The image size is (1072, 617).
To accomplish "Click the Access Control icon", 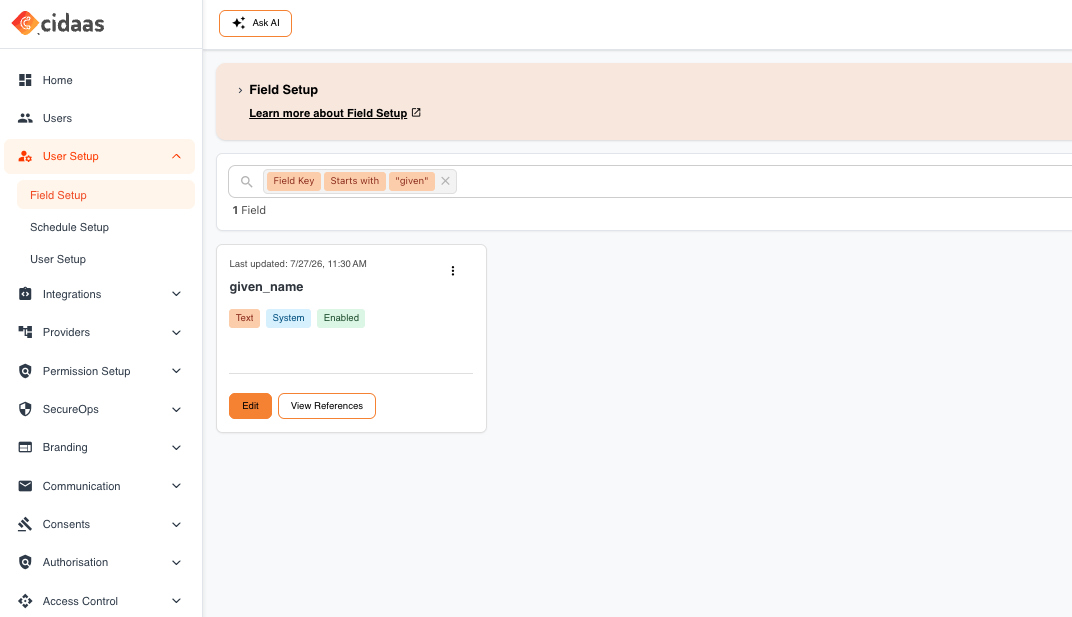I will 25,601.
